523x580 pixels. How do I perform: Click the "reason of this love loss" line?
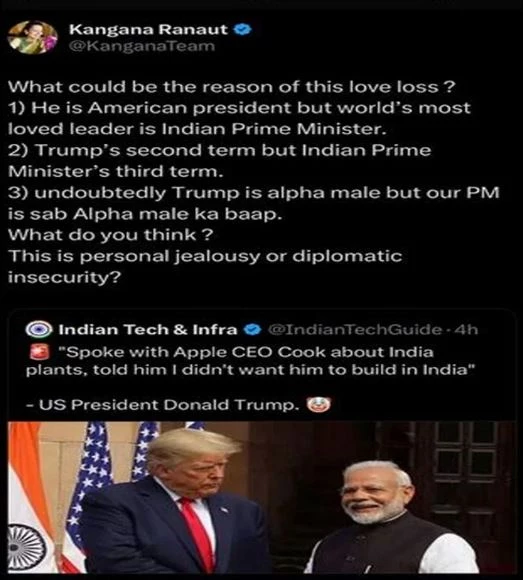tap(231, 87)
